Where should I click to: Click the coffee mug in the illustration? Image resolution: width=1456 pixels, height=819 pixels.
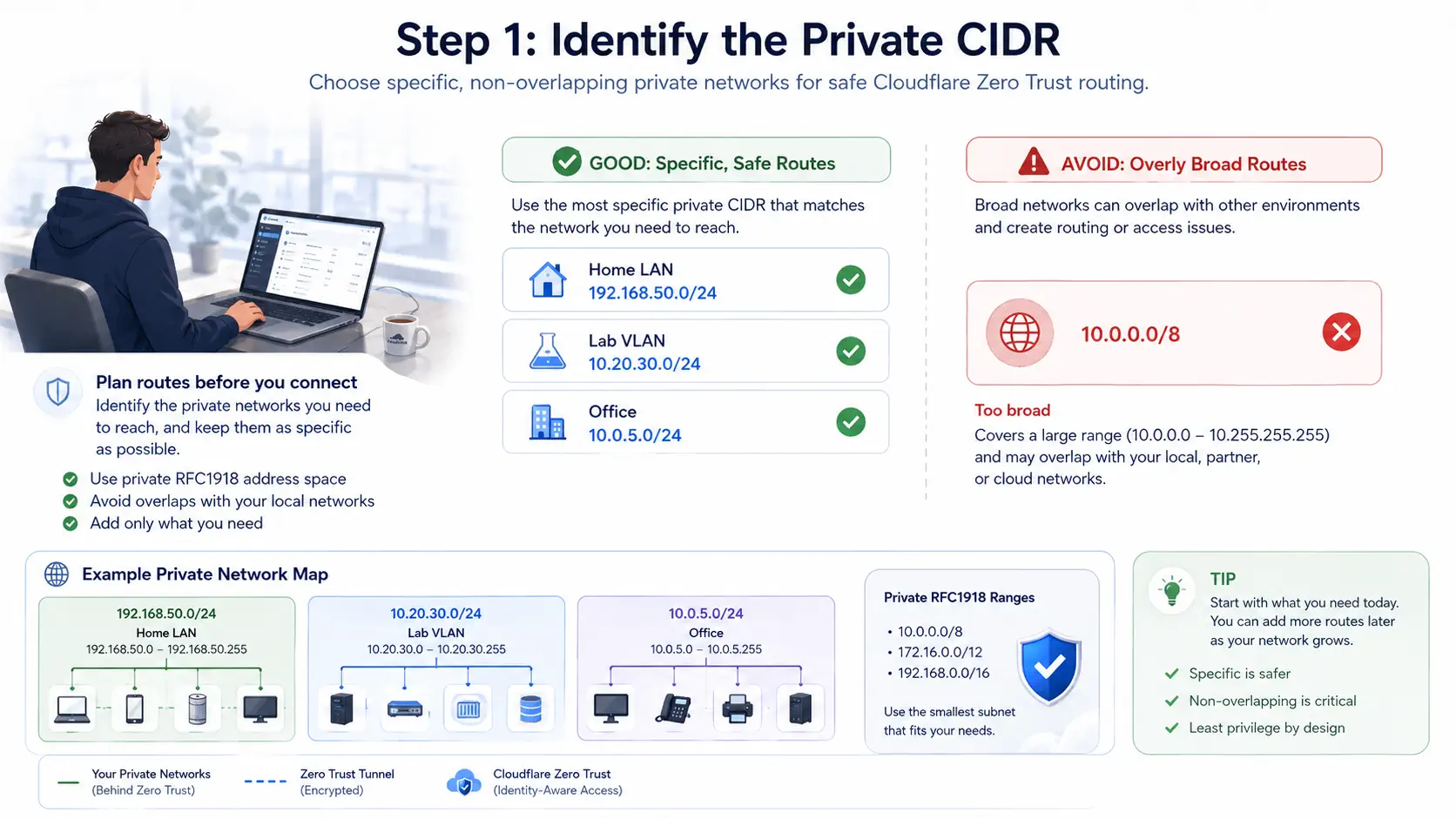click(x=404, y=336)
